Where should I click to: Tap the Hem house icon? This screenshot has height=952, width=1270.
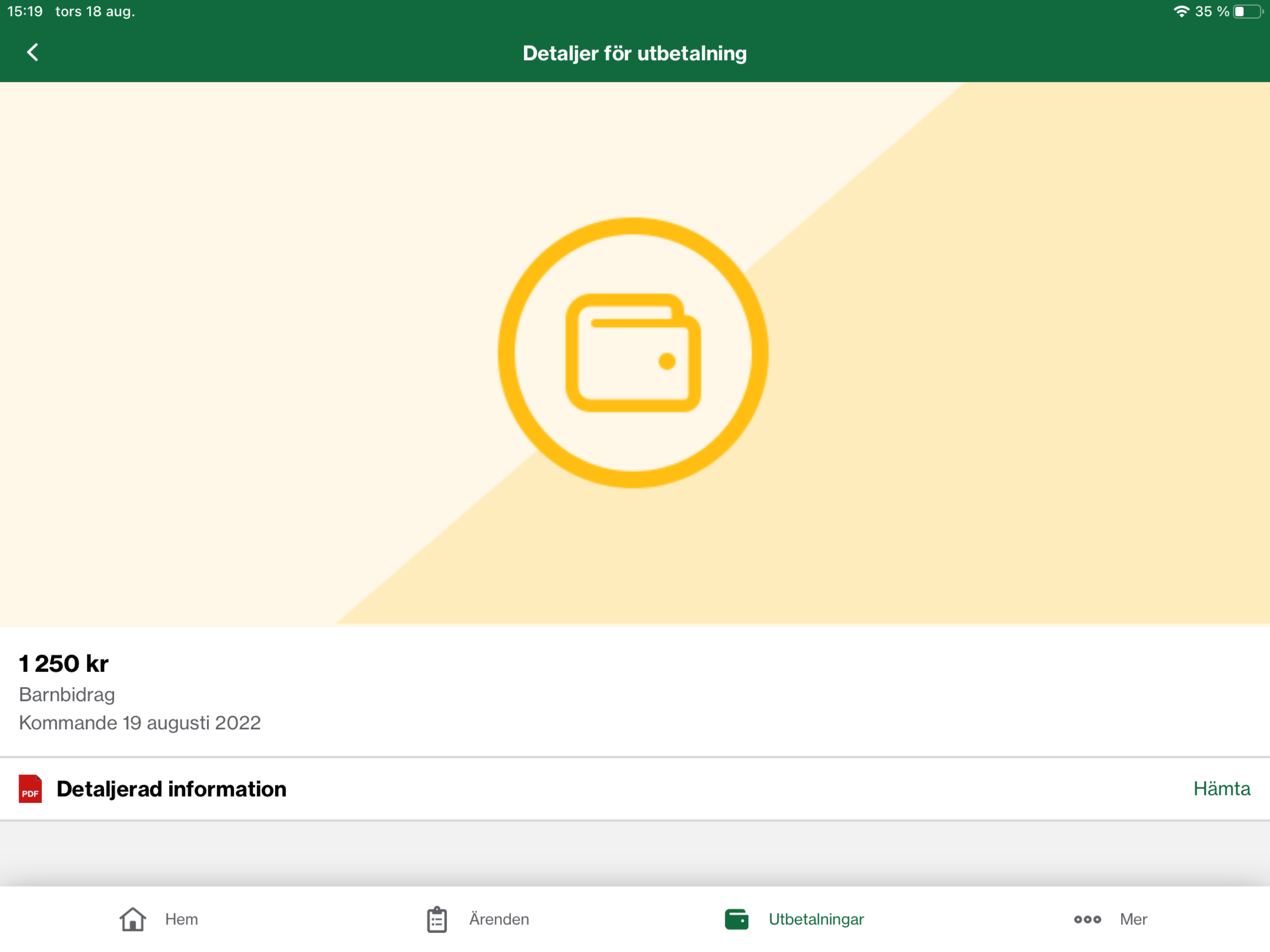[132, 919]
